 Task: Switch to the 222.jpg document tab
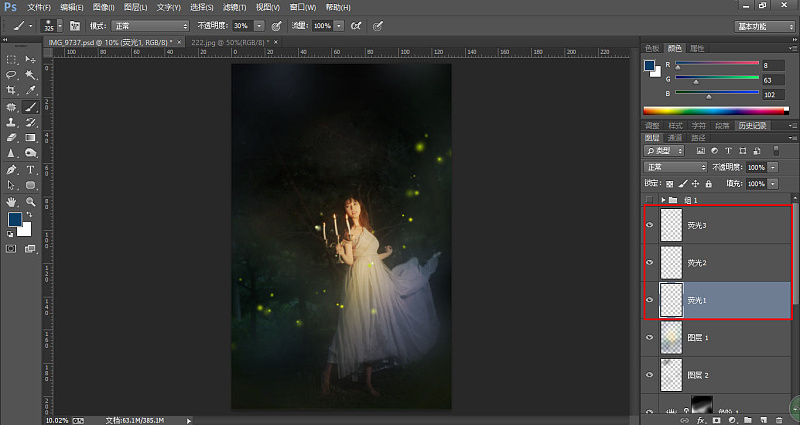[x=229, y=42]
